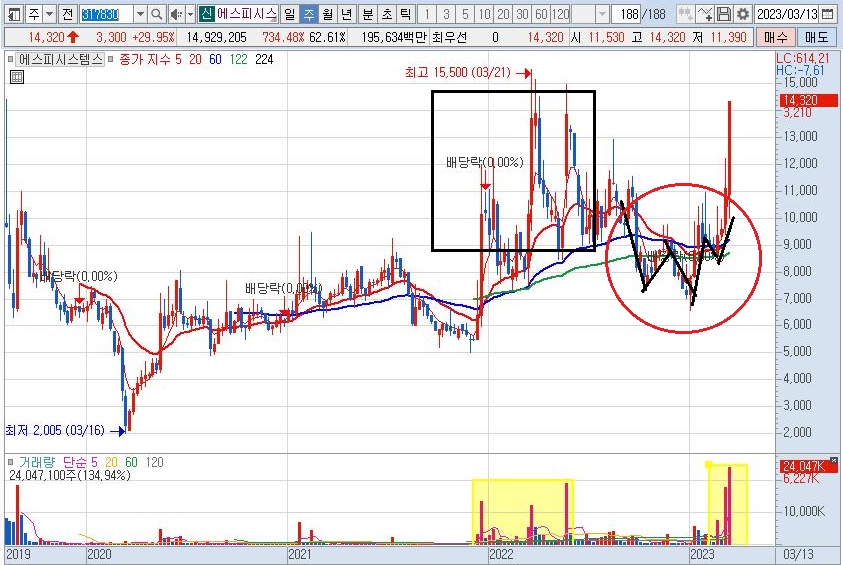Select the 120 interval button
Viewport: 843px width, 565px height.
pyautogui.click(x=560, y=14)
